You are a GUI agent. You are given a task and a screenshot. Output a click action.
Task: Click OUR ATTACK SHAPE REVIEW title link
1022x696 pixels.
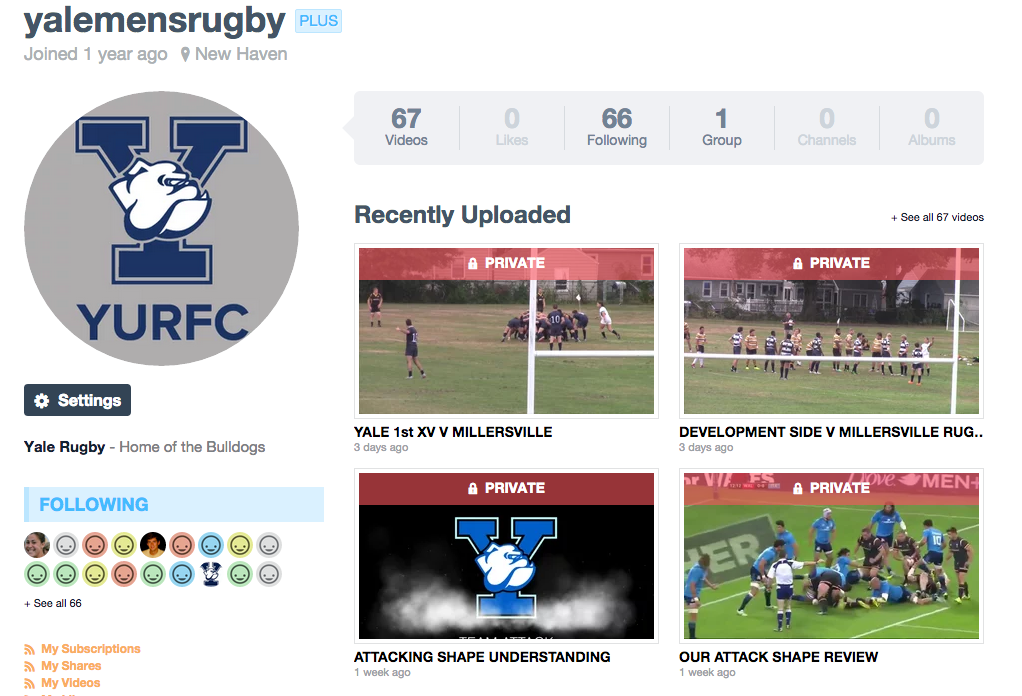(778, 657)
